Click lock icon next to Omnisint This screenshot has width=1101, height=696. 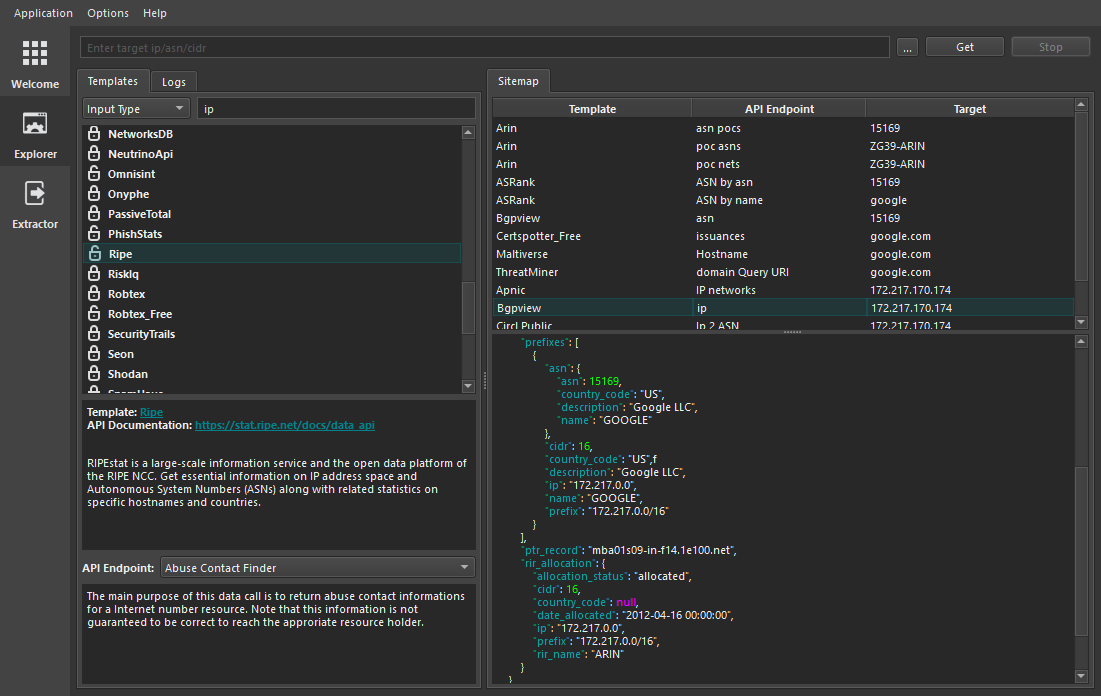[94, 173]
